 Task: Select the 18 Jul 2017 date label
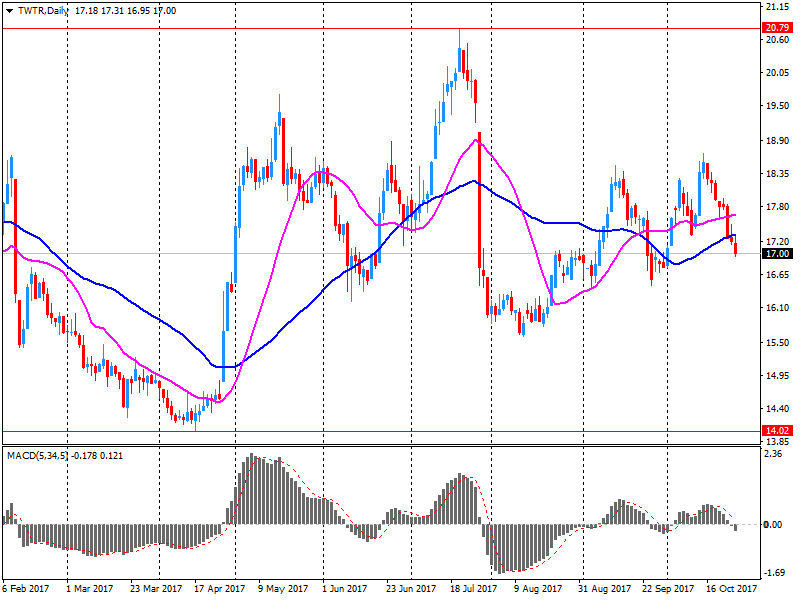click(473, 588)
